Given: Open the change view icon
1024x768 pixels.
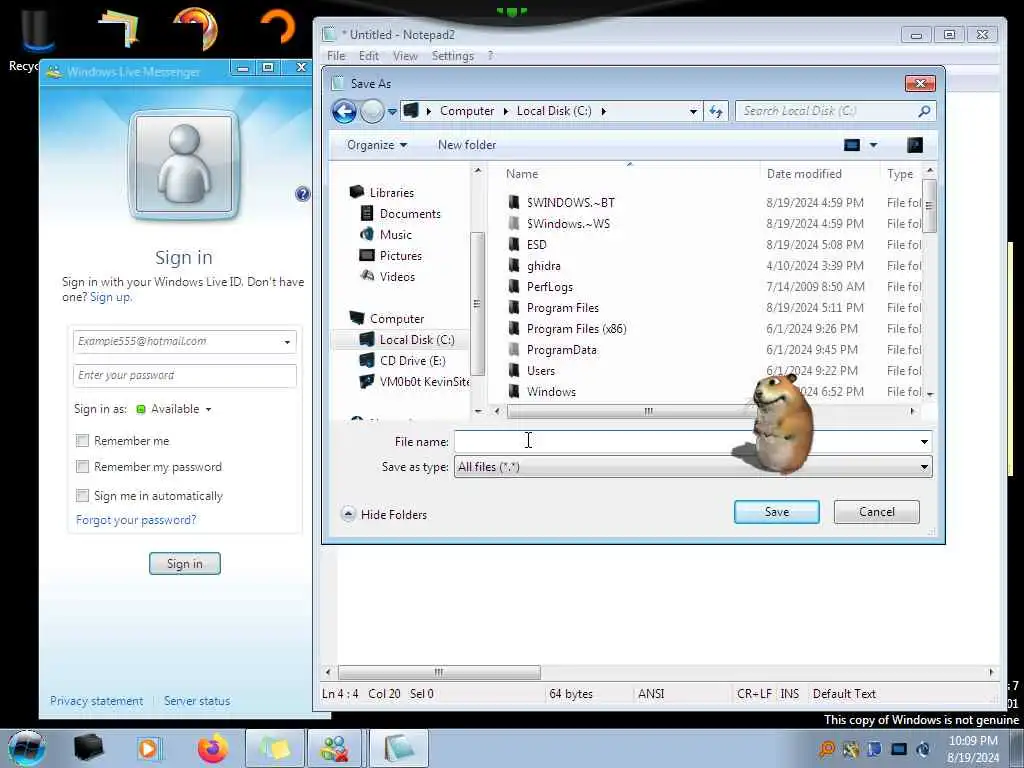Looking at the screenshot, I should click(852, 145).
